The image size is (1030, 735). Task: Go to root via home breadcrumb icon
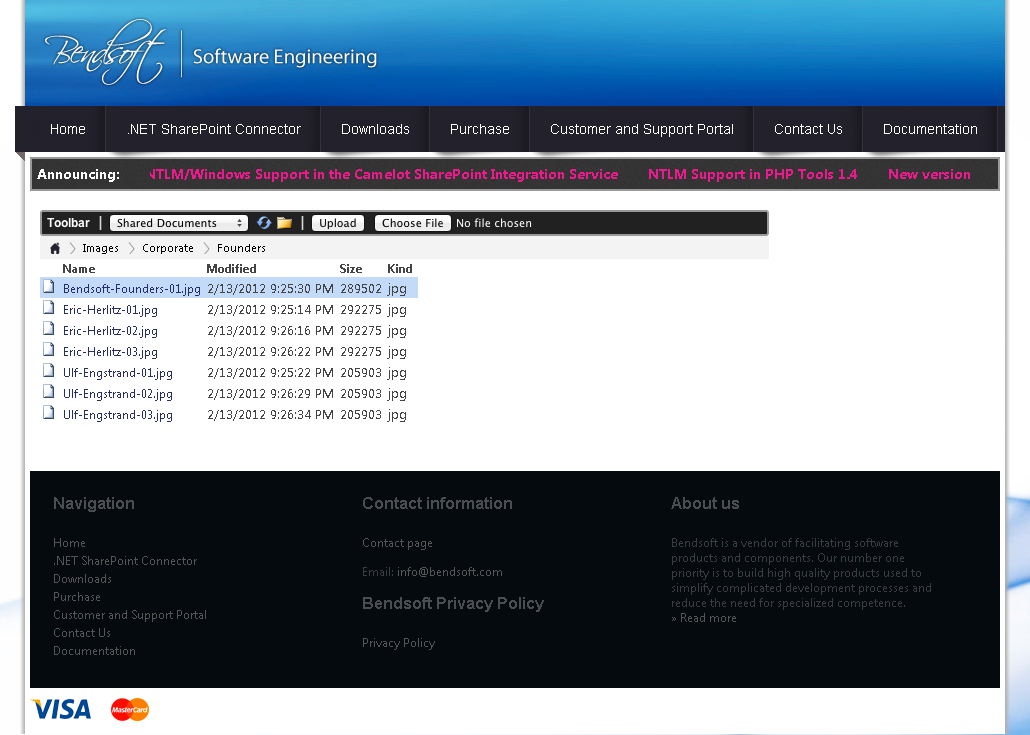(x=55, y=248)
